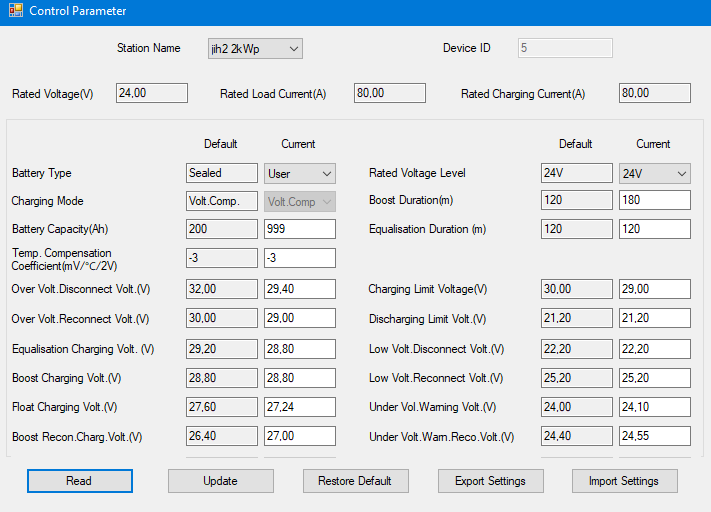The height and width of the screenshot is (512, 711).
Task: Click the Float Charging Volt. current field
Action: click(299, 408)
